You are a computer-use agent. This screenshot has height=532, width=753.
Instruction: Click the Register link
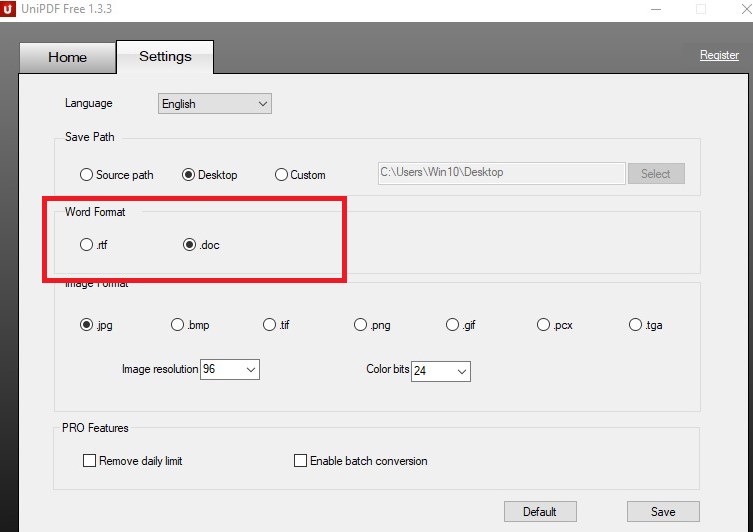pos(719,55)
